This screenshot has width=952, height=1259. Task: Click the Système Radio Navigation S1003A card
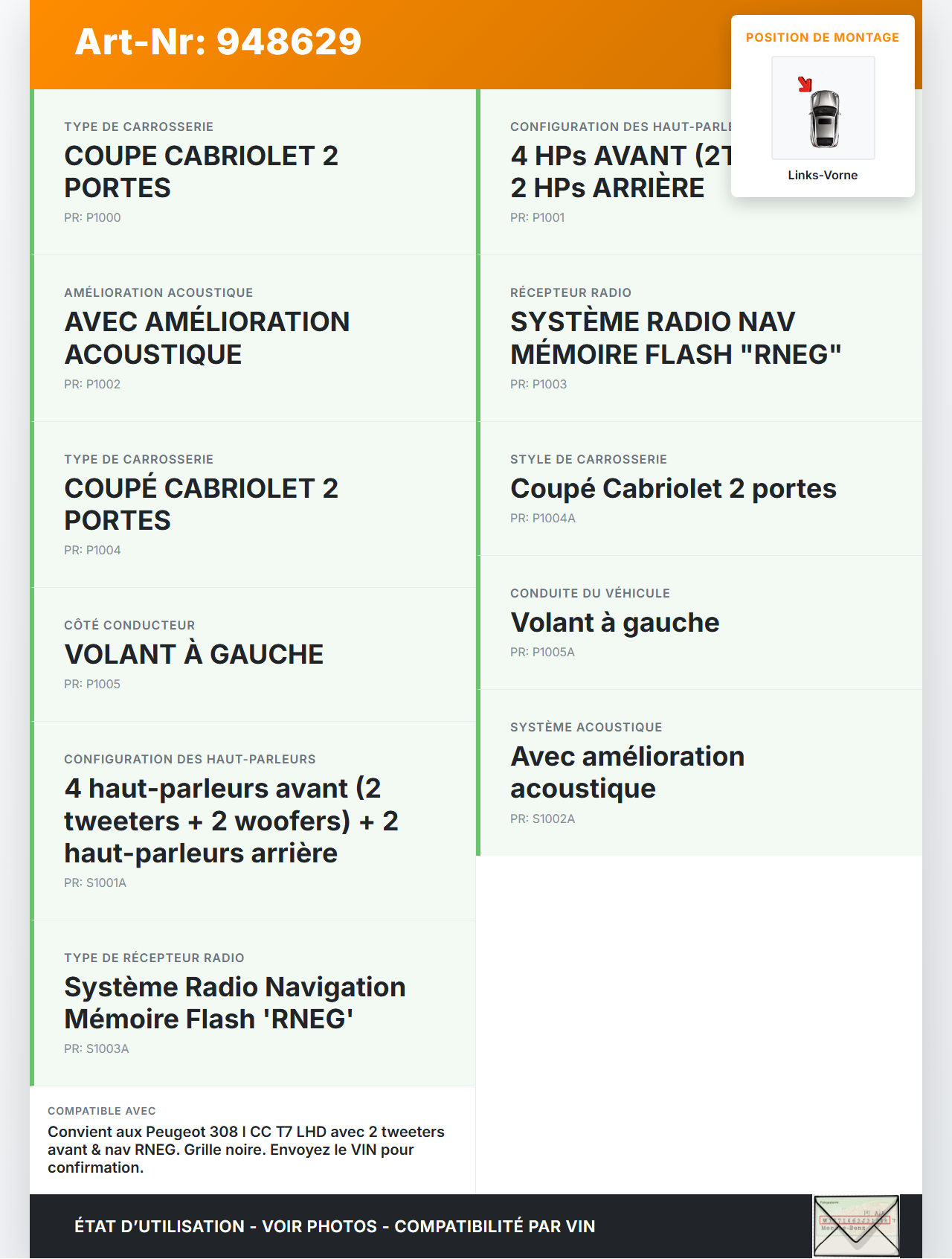coord(253,1002)
